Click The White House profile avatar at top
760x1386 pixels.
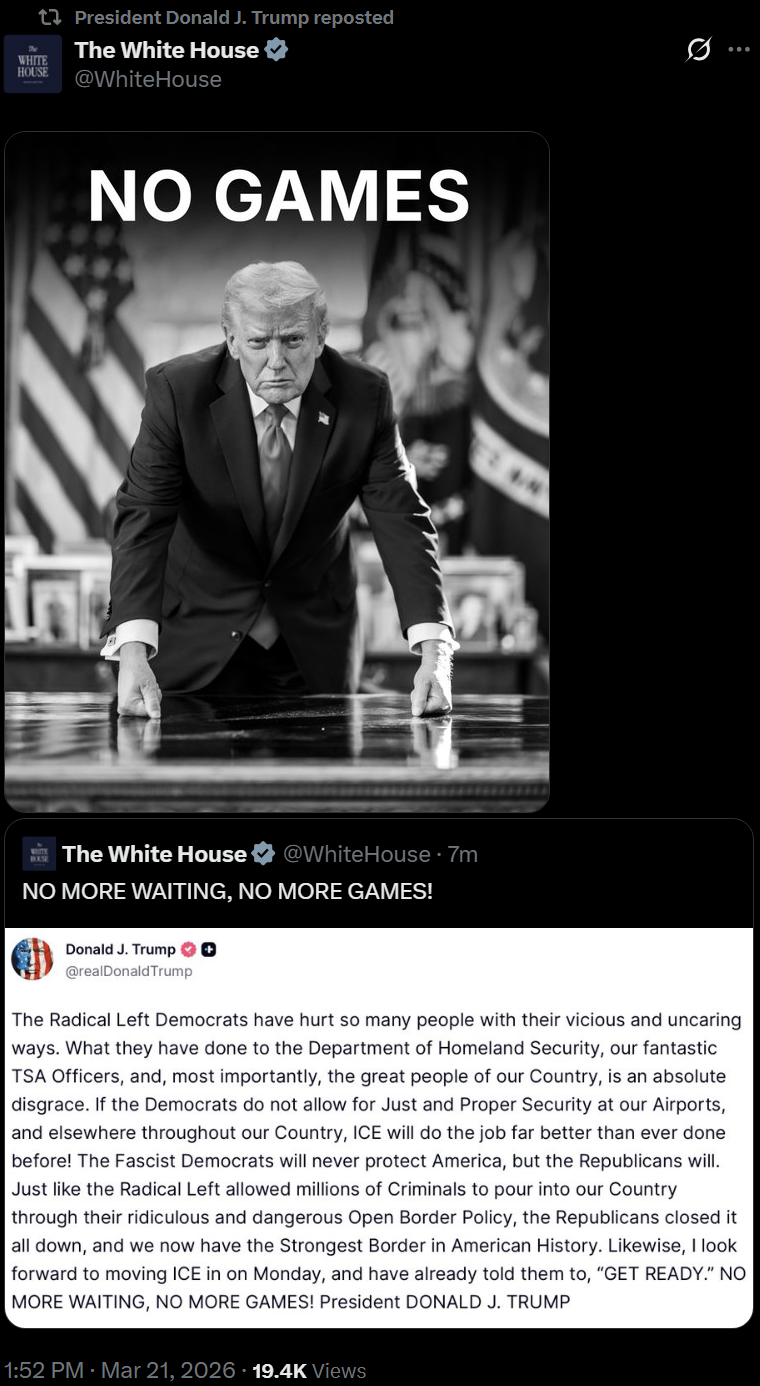[33, 64]
